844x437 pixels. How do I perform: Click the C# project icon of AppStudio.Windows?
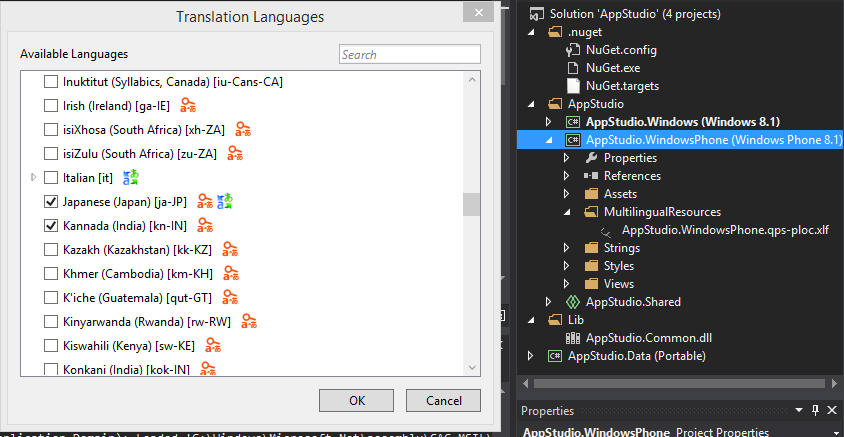(573, 122)
